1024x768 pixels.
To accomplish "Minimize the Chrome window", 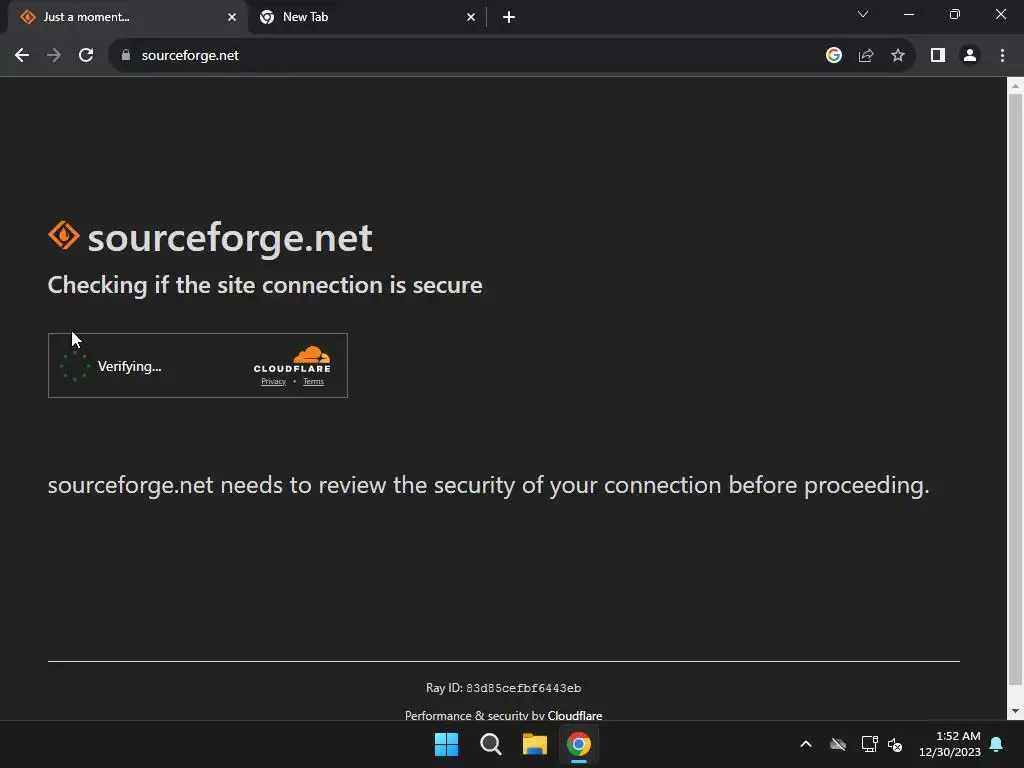I will tap(908, 14).
